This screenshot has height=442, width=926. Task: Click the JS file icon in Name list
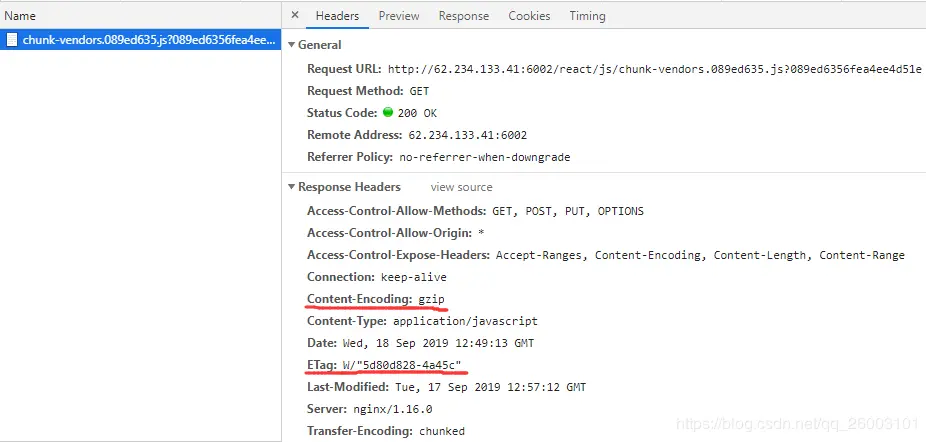(12, 40)
